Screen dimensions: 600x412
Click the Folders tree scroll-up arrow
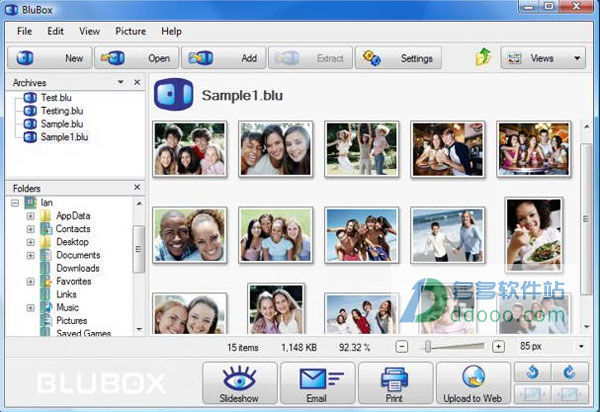139,204
